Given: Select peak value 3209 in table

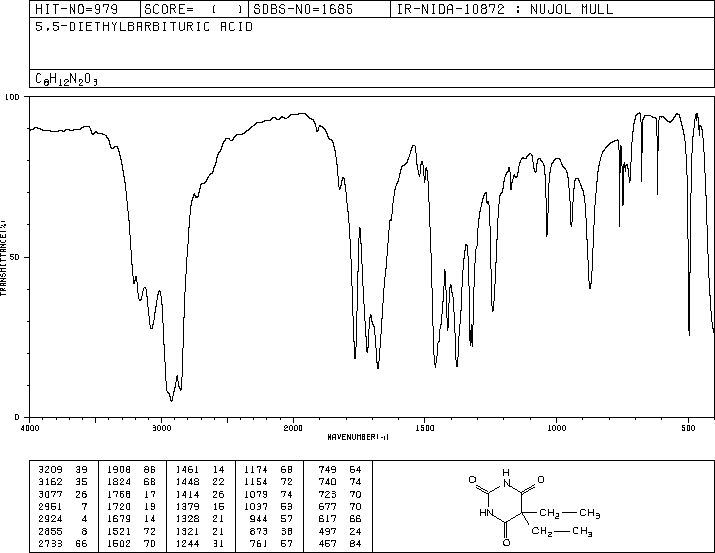Looking at the screenshot, I should click(51, 470).
